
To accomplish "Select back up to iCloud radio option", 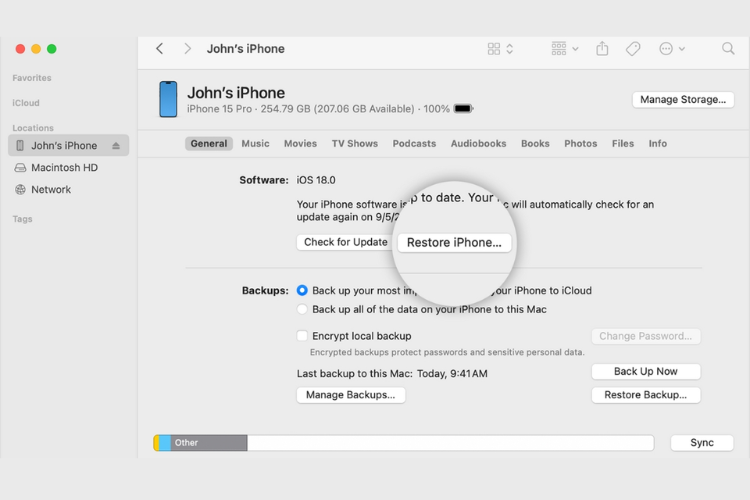I will click(x=302, y=290).
